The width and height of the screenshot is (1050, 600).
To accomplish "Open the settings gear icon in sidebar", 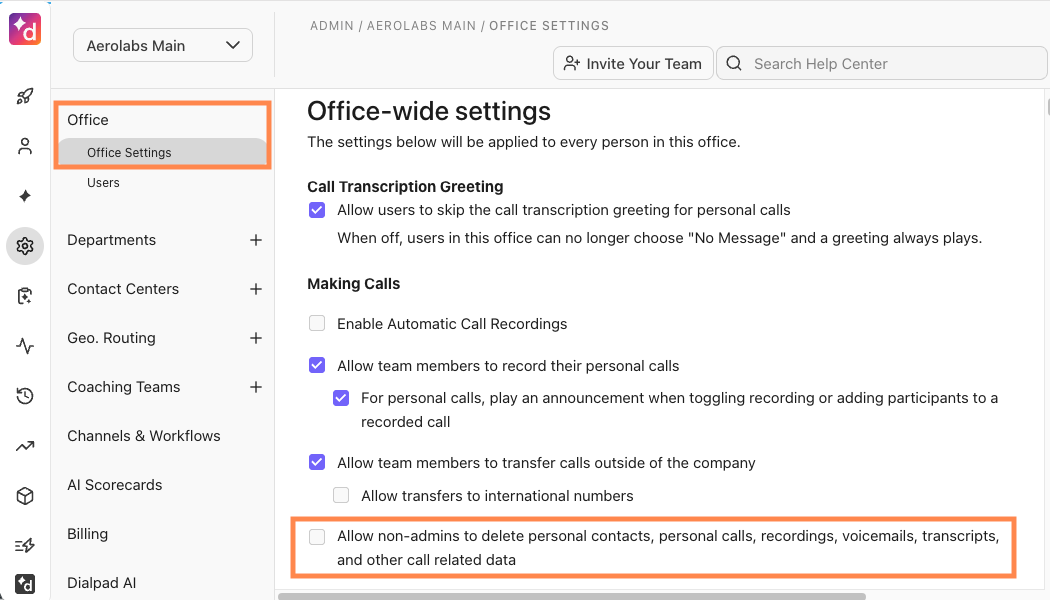I will pos(25,246).
